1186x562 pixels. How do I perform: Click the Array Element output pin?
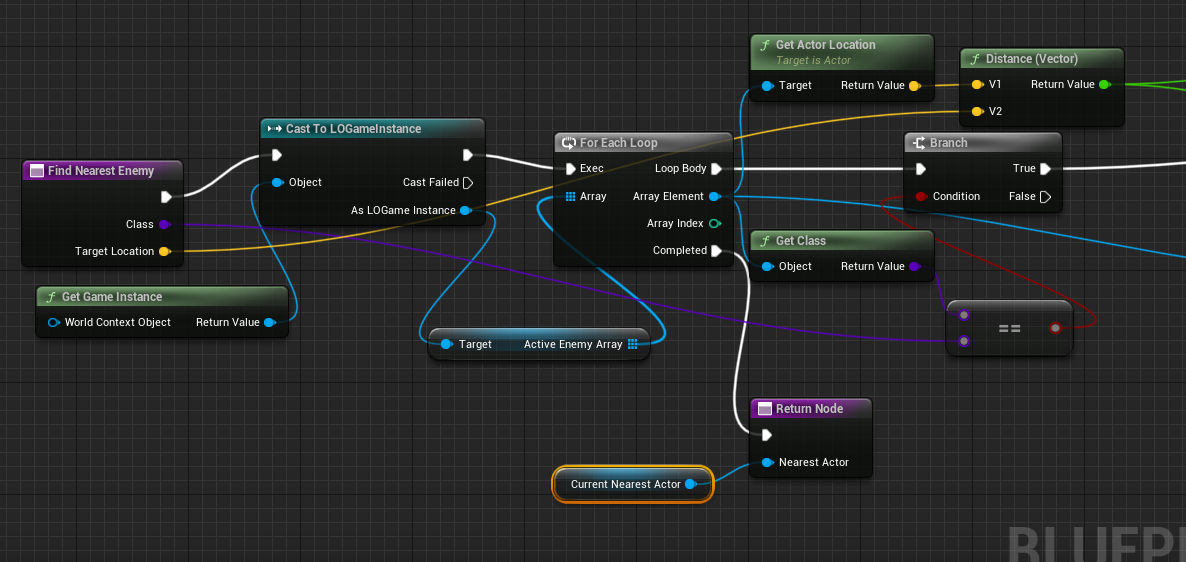pyautogui.click(x=714, y=197)
